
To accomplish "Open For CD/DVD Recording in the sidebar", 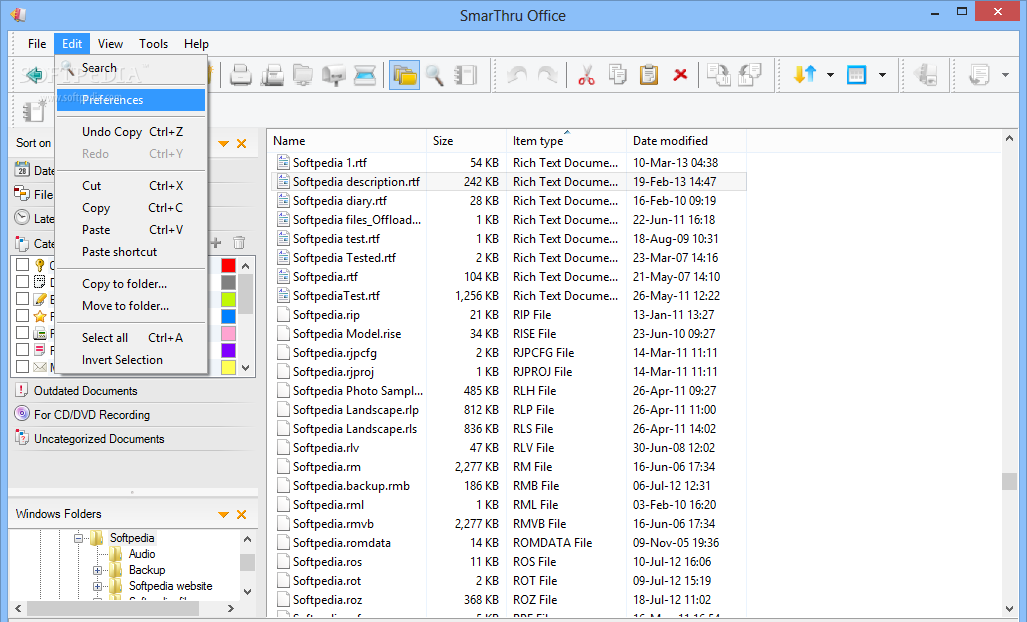I will (x=91, y=415).
